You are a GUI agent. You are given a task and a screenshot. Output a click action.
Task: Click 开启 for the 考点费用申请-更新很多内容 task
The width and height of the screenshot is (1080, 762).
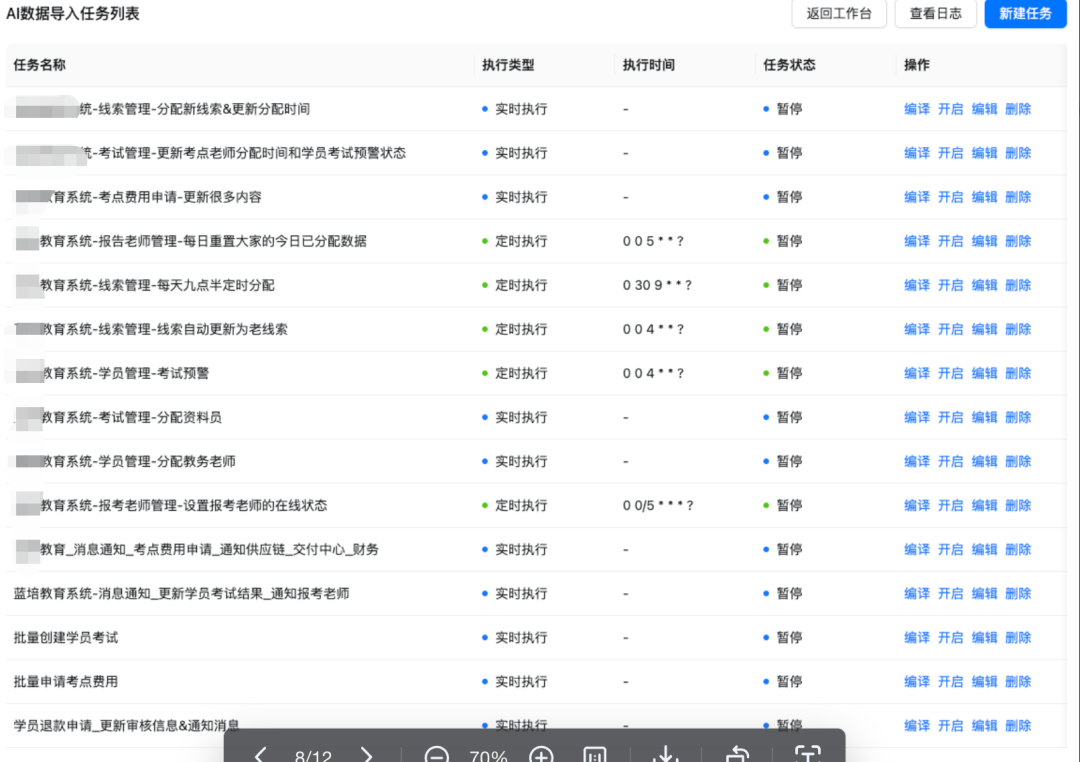pos(951,197)
